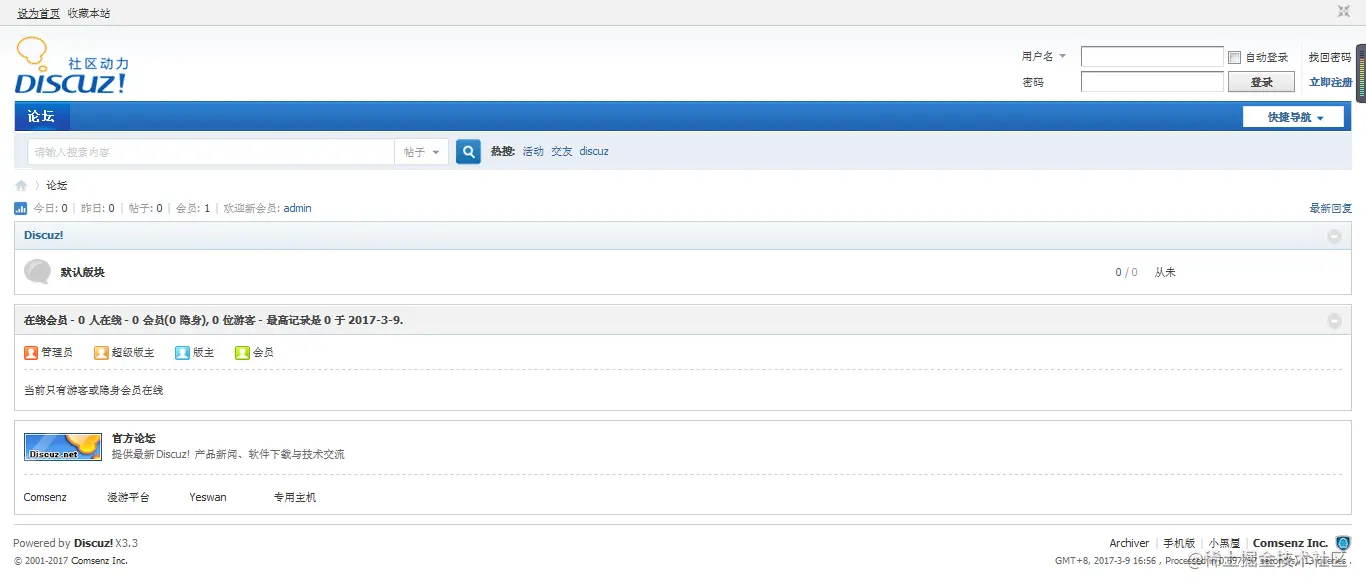The height and width of the screenshot is (588, 1366).
Task: Click the password input field
Action: (1152, 82)
